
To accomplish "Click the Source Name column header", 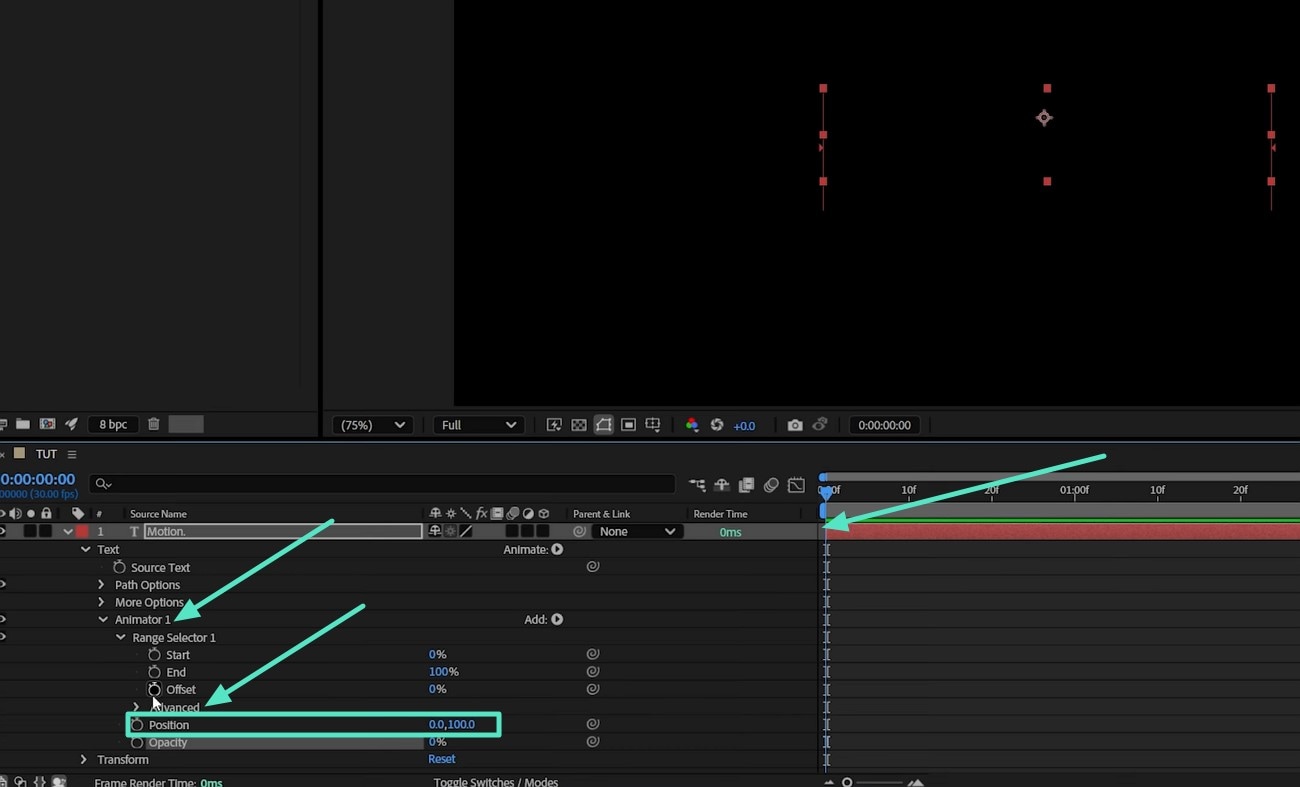I will click(x=158, y=514).
